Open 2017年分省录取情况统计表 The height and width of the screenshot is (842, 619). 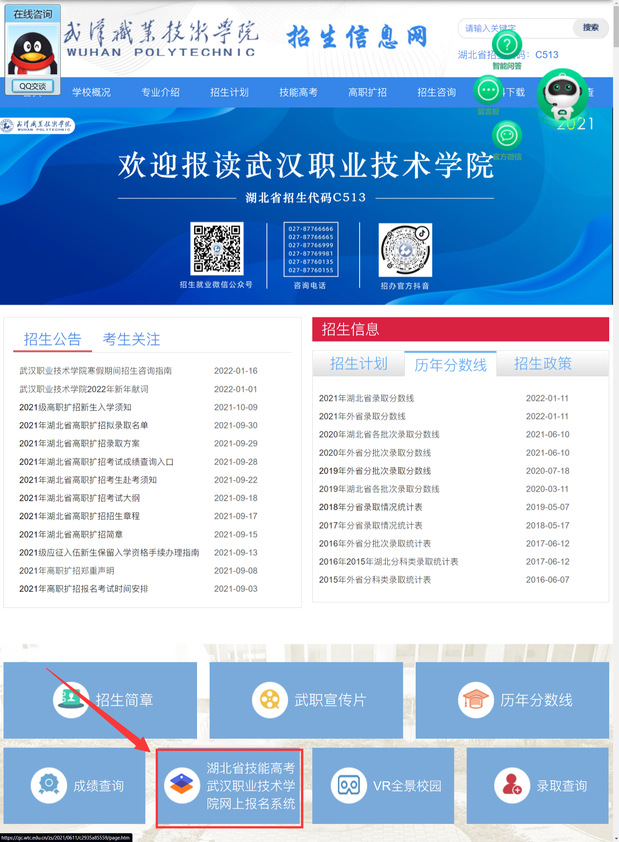370,525
